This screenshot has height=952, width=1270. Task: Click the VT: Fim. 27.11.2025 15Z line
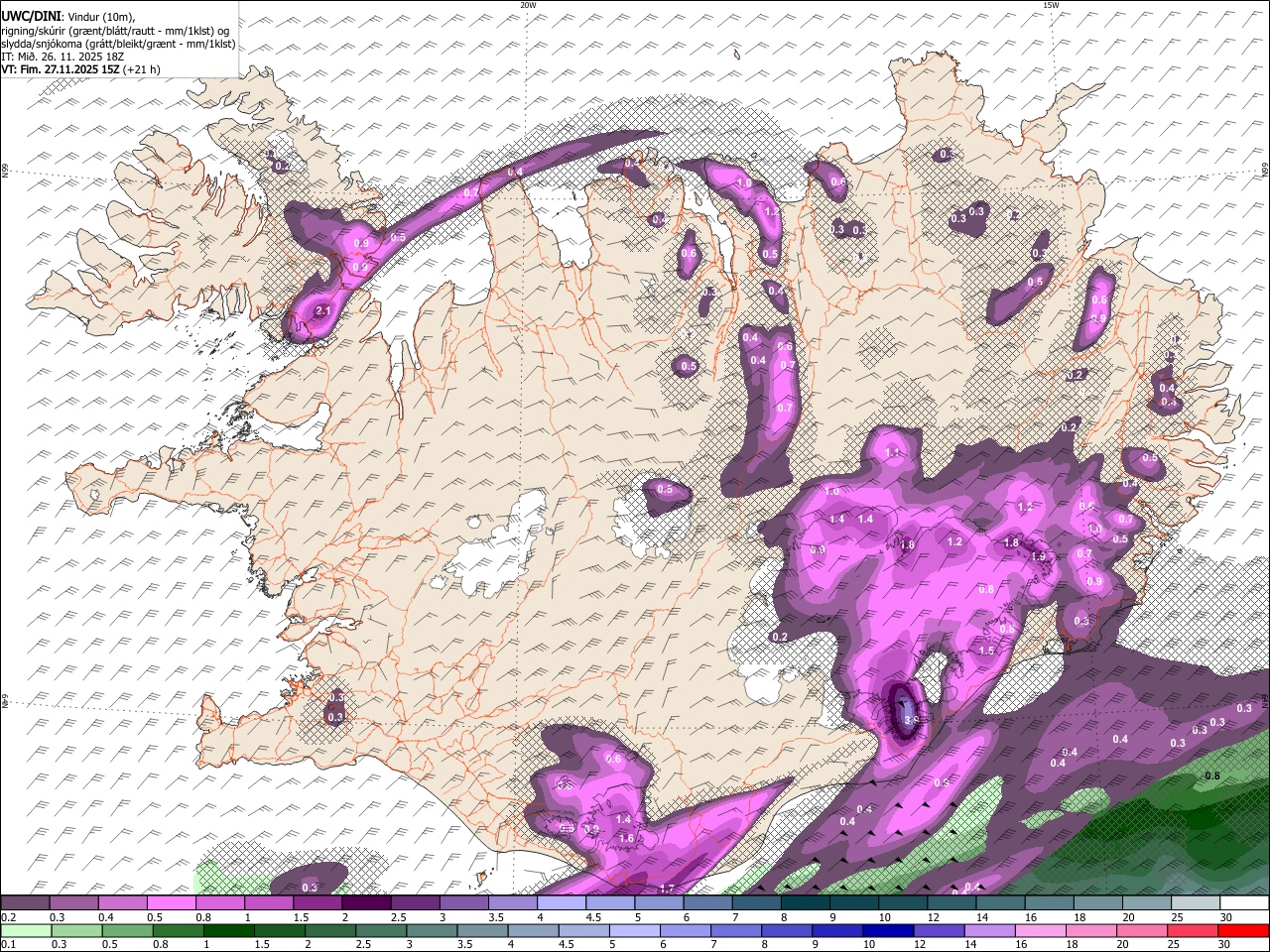tap(80, 69)
